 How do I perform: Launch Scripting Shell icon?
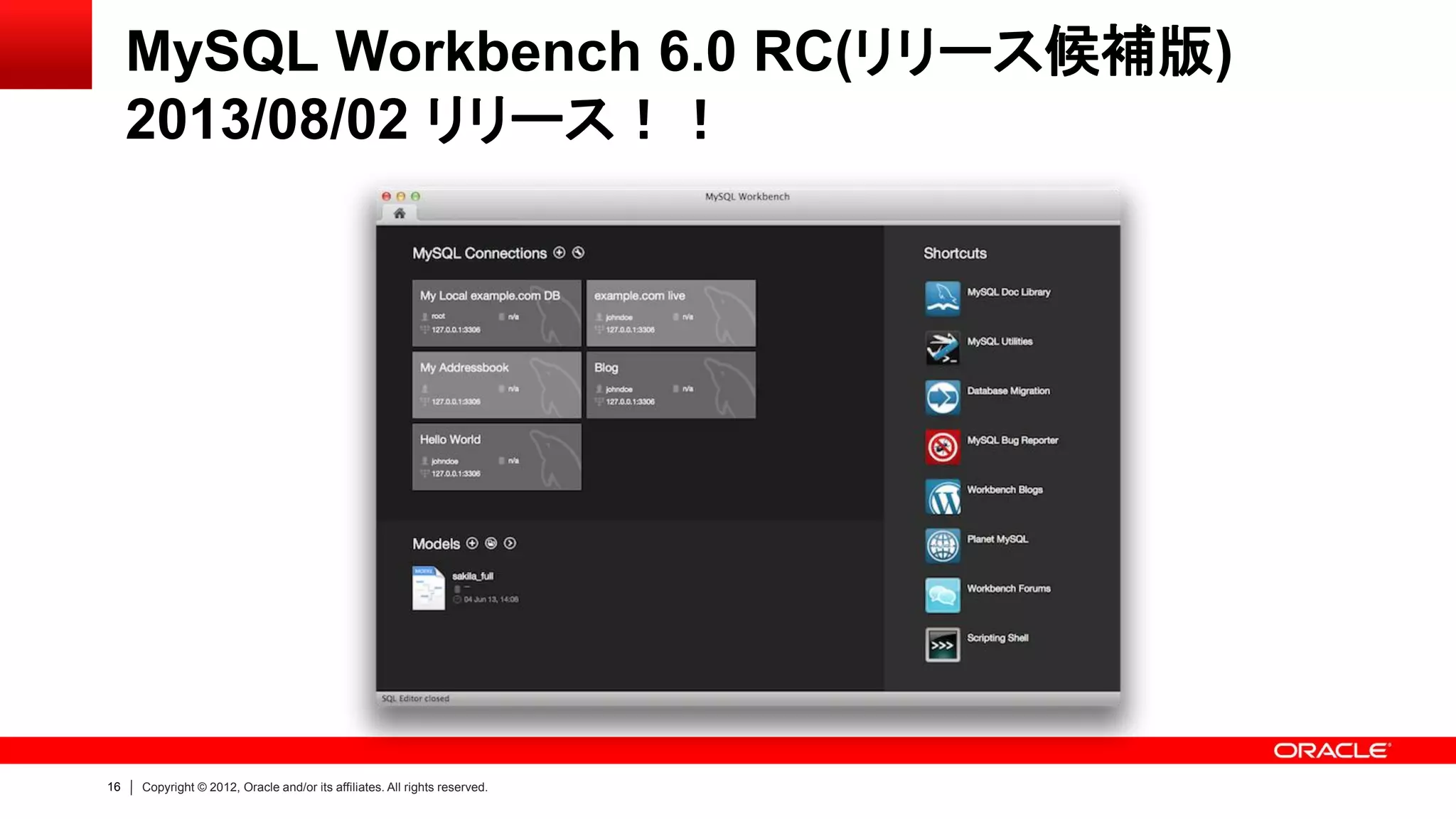coord(943,645)
